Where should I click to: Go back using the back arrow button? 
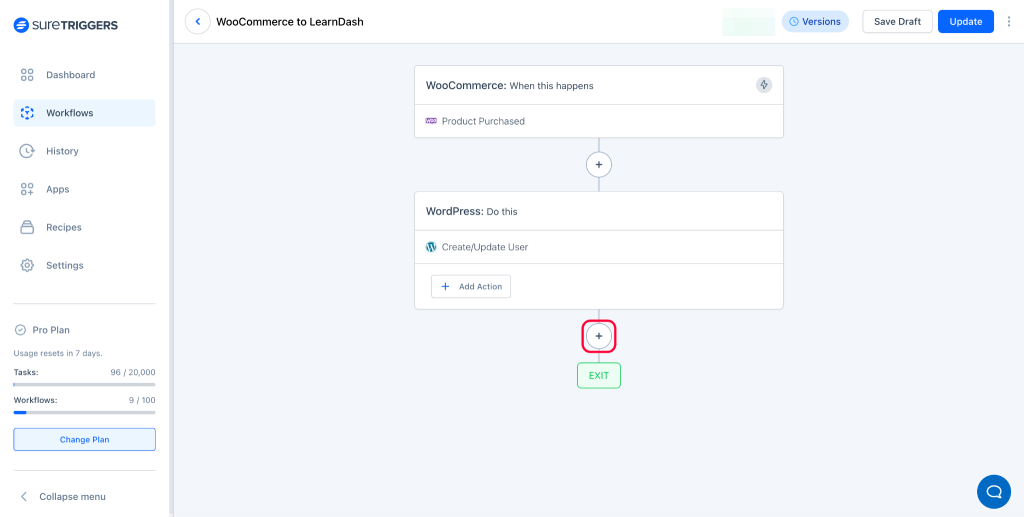coord(198,22)
